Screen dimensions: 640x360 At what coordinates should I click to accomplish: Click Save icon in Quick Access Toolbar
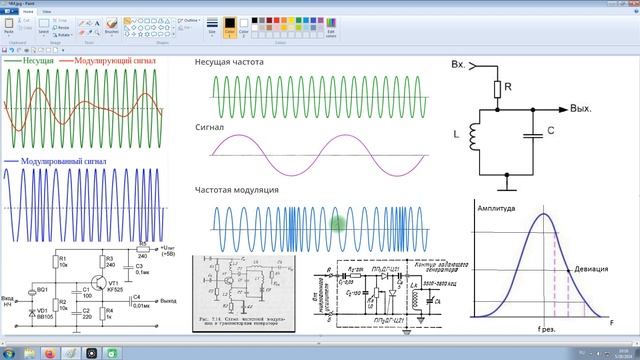(4, 50)
